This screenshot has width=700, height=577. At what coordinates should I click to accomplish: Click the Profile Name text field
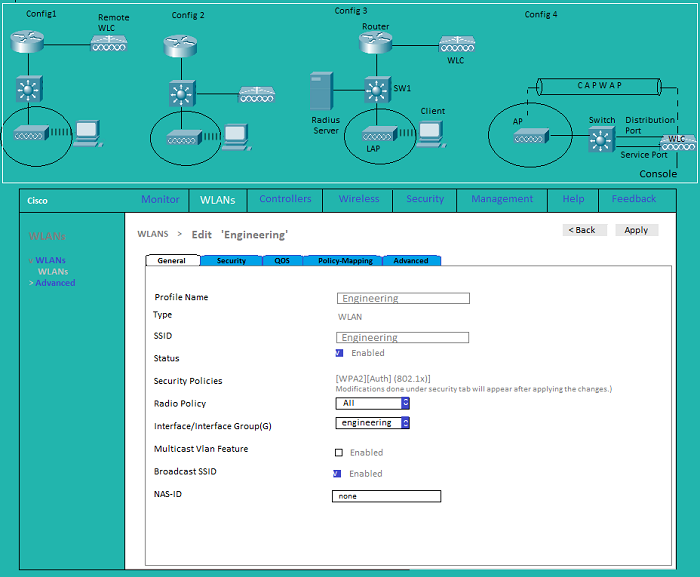[x=403, y=298]
